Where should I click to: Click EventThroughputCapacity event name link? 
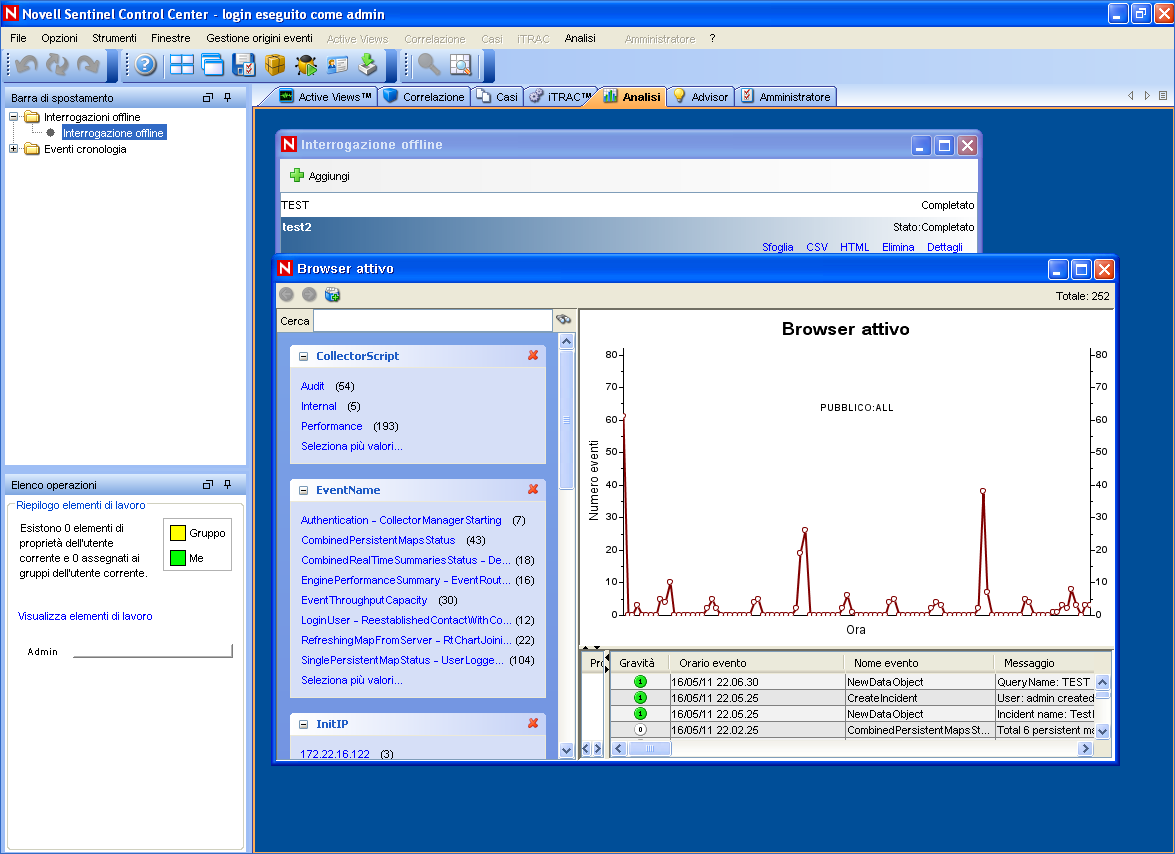tap(364, 601)
